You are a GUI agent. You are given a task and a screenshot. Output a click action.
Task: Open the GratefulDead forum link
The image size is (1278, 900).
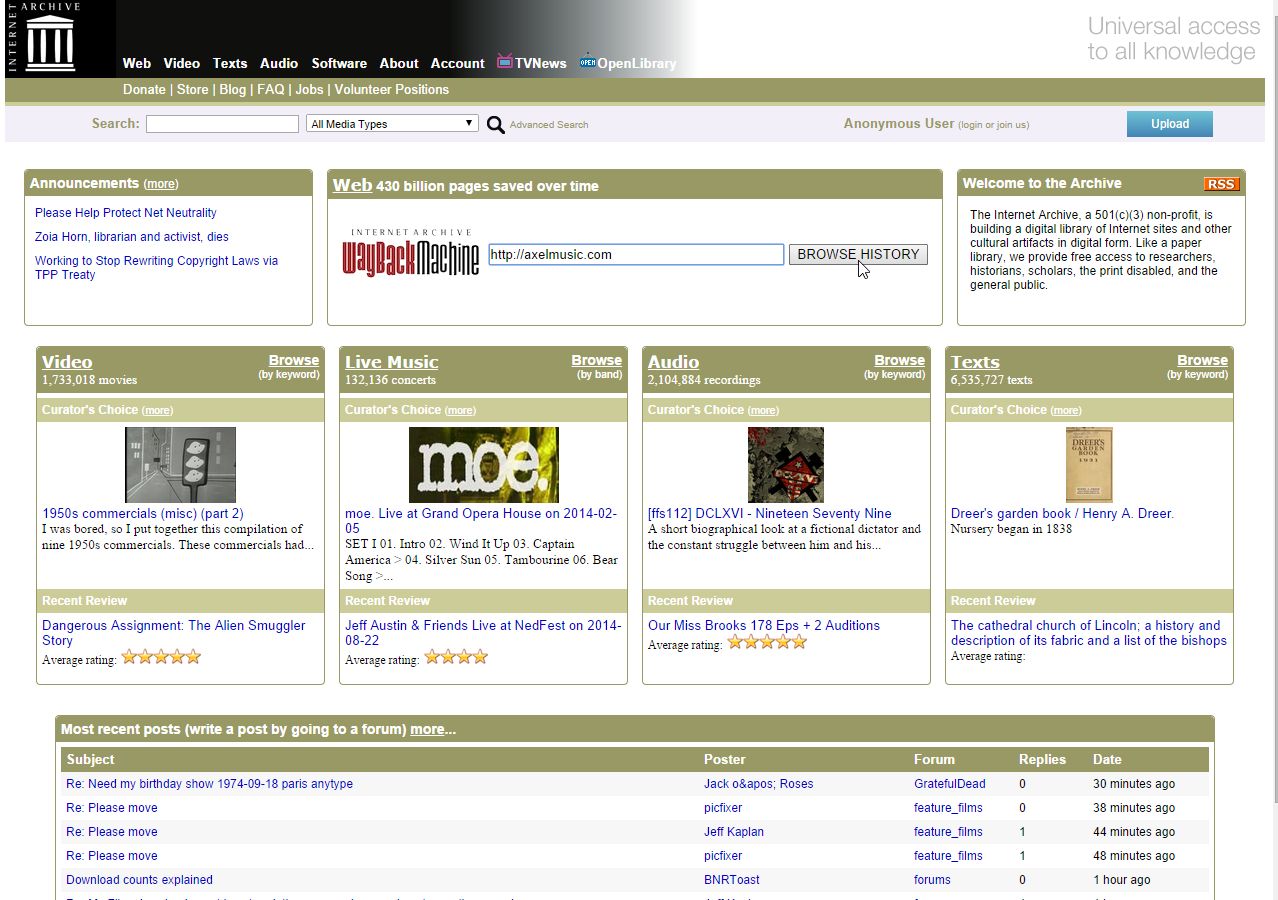[950, 784]
